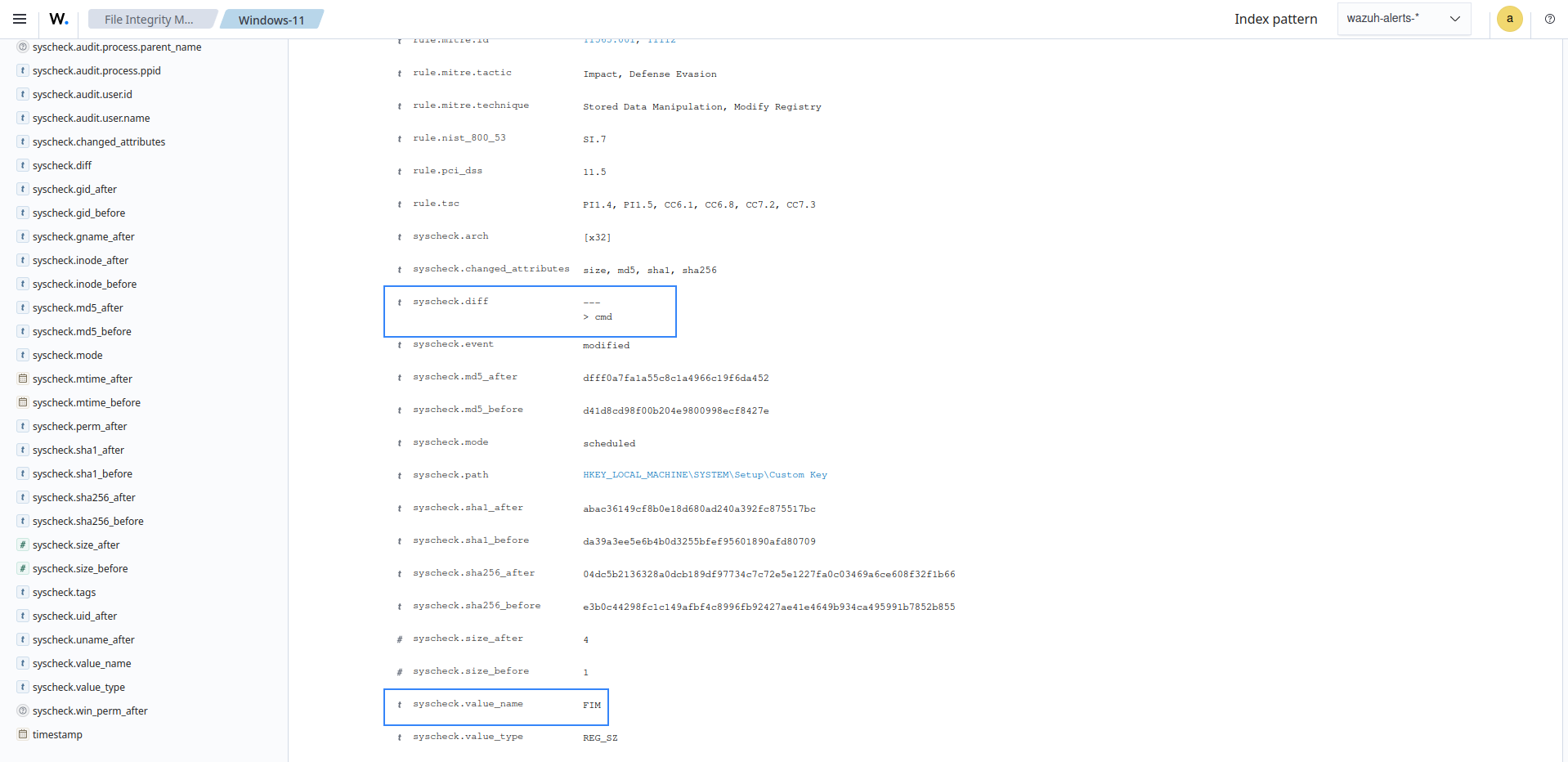1568x762 pixels.
Task: Click number type icon for syscheck.size_after
Action: point(23,545)
